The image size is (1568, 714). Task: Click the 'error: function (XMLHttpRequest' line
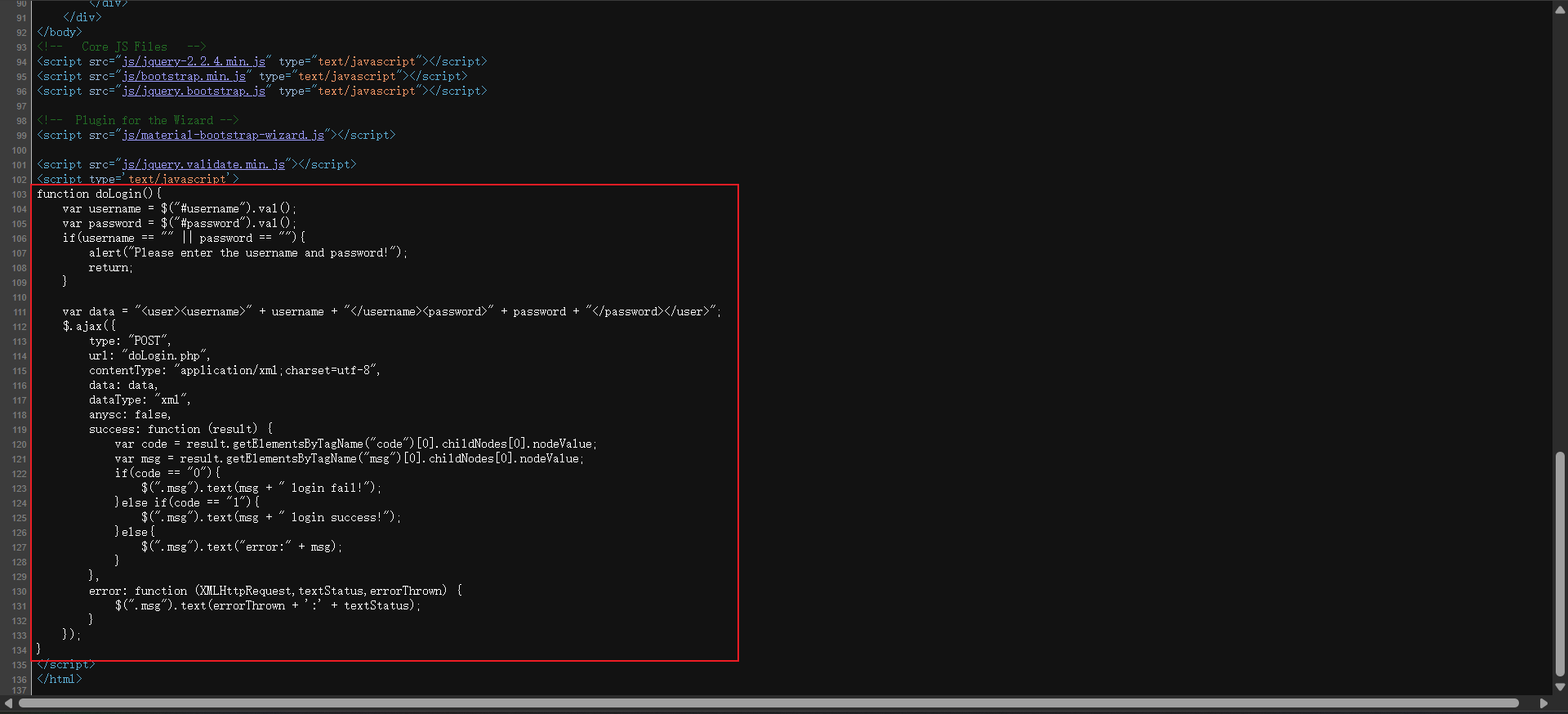click(275, 591)
